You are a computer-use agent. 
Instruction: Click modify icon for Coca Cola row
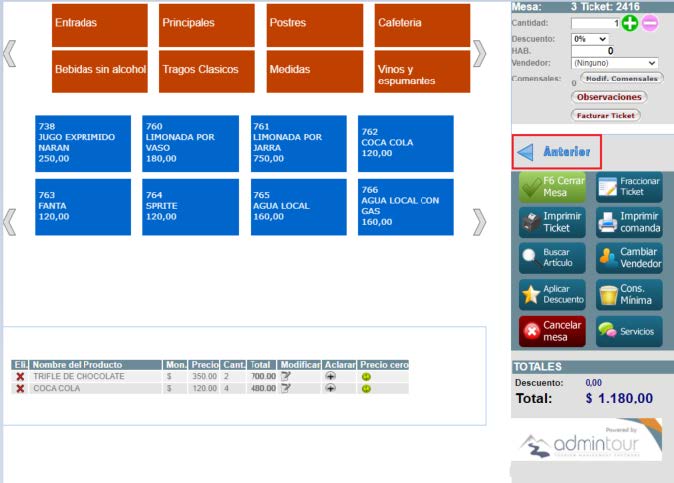click(x=286, y=388)
